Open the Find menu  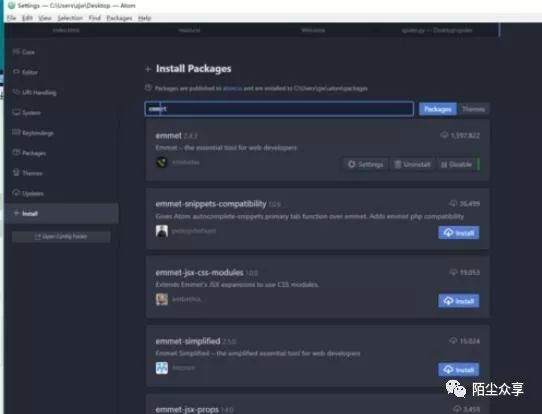(x=95, y=18)
